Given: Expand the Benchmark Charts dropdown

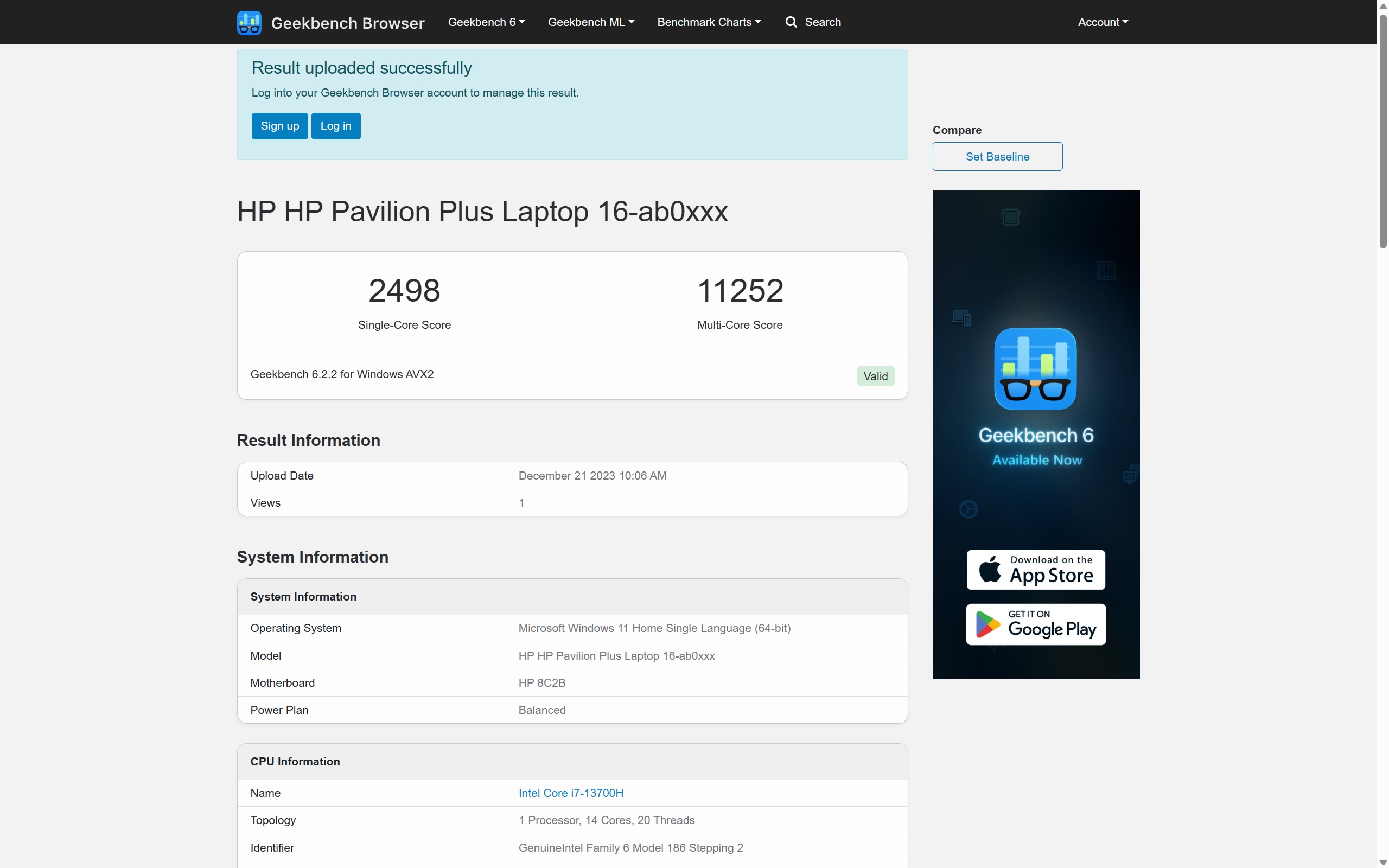Looking at the screenshot, I should [x=709, y=22].
